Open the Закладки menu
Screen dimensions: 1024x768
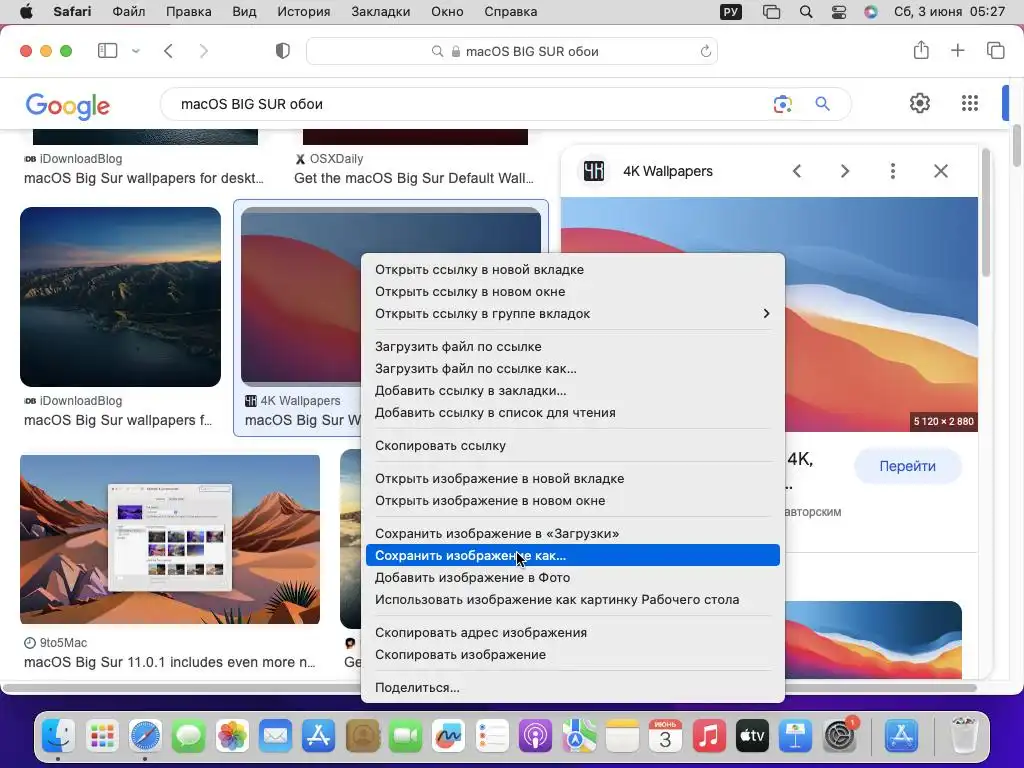[x=381, y=12]
